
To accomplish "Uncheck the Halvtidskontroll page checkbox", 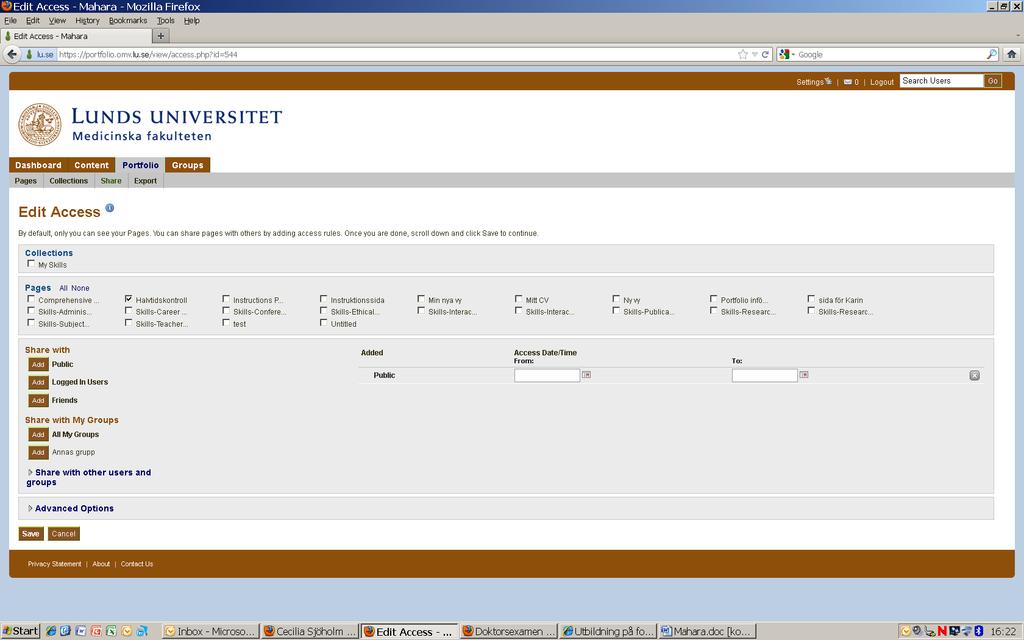I will pyautogui.click(x=128, y=299).
